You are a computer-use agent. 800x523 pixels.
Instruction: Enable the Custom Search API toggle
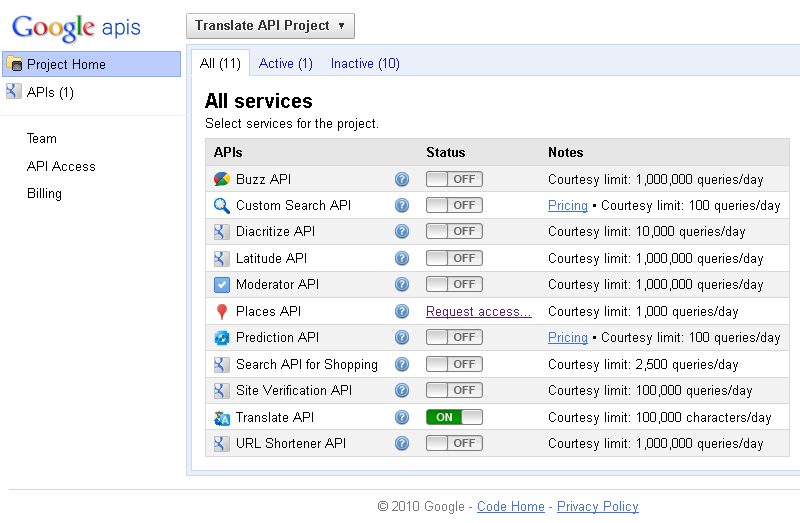(x=454, y=205)
